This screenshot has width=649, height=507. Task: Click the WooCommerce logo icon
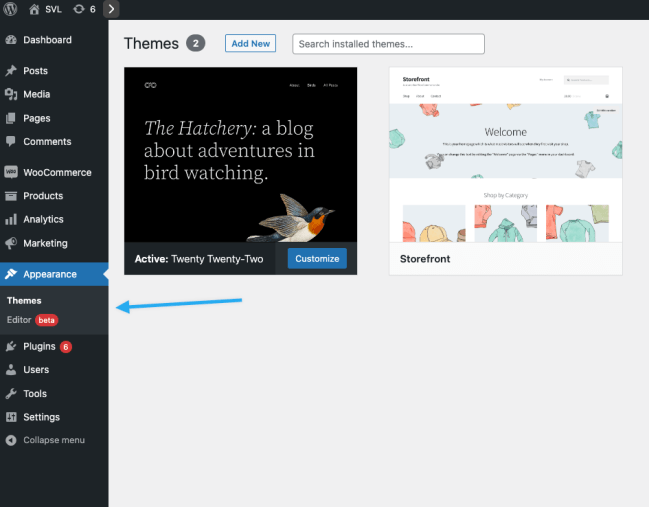point(11,172)
